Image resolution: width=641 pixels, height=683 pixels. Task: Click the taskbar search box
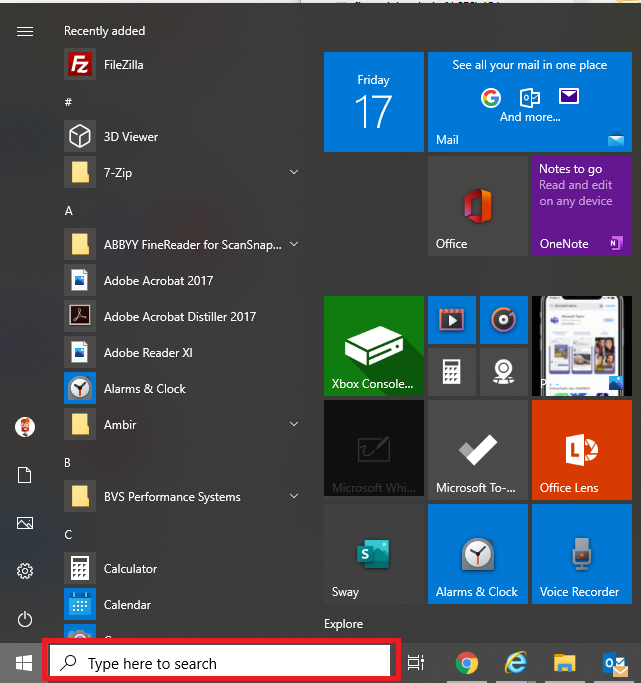[x=220, y=663]
